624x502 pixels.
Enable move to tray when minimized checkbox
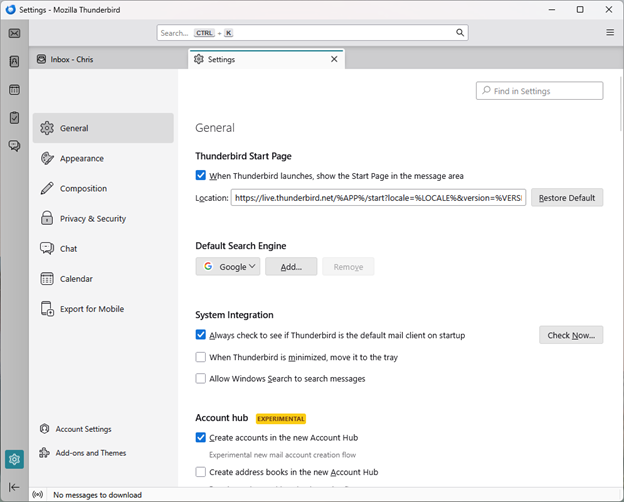point(201,357)
